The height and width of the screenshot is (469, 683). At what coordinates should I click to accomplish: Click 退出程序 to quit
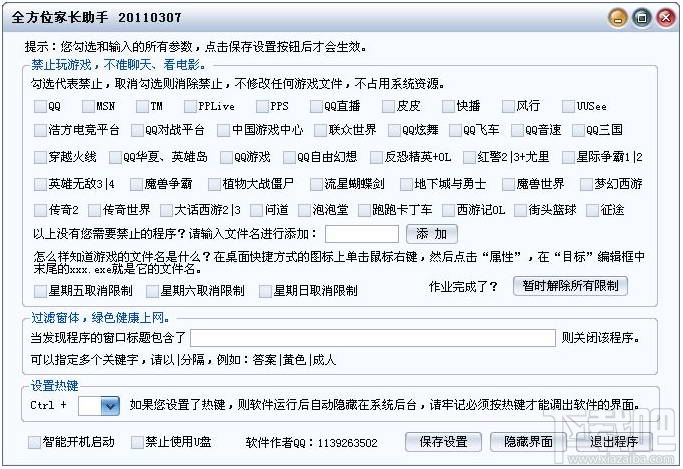point(614,442)
